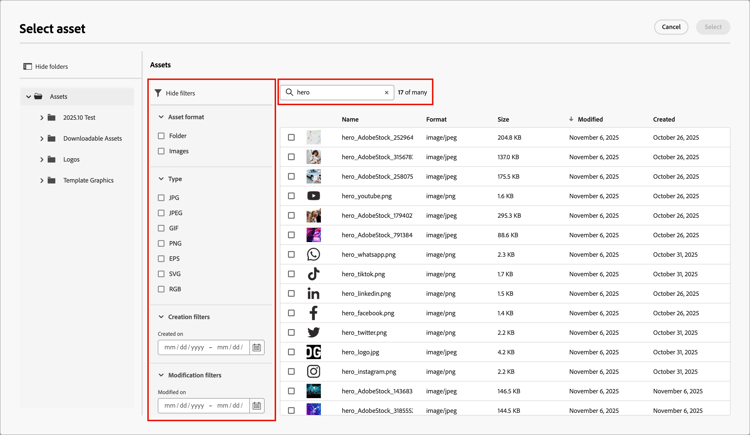
Task: Click the Assets root folder icon
Action: tap(38, 96)
